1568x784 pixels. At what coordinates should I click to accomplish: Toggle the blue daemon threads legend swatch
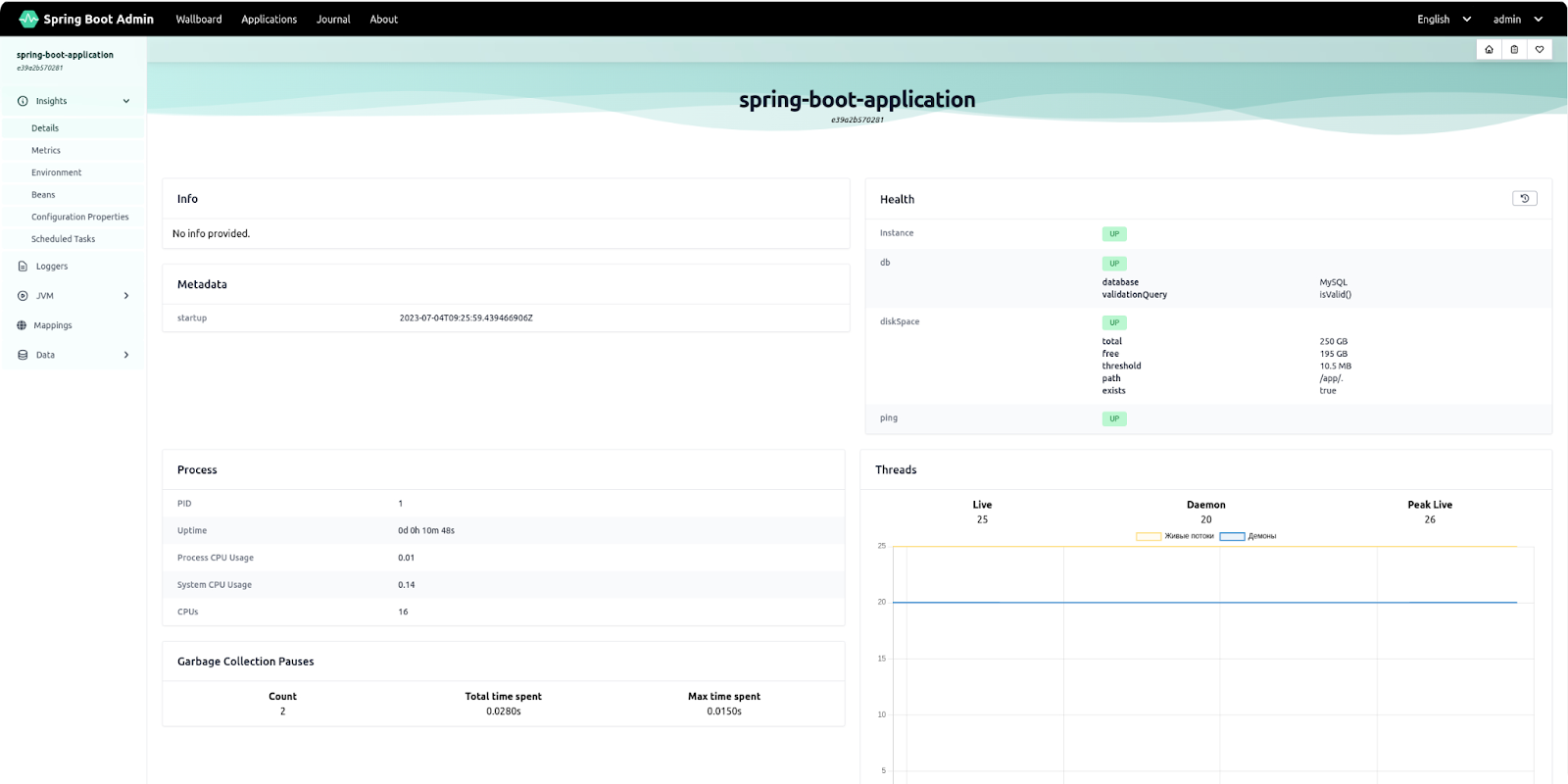(x=1232, y=536)
